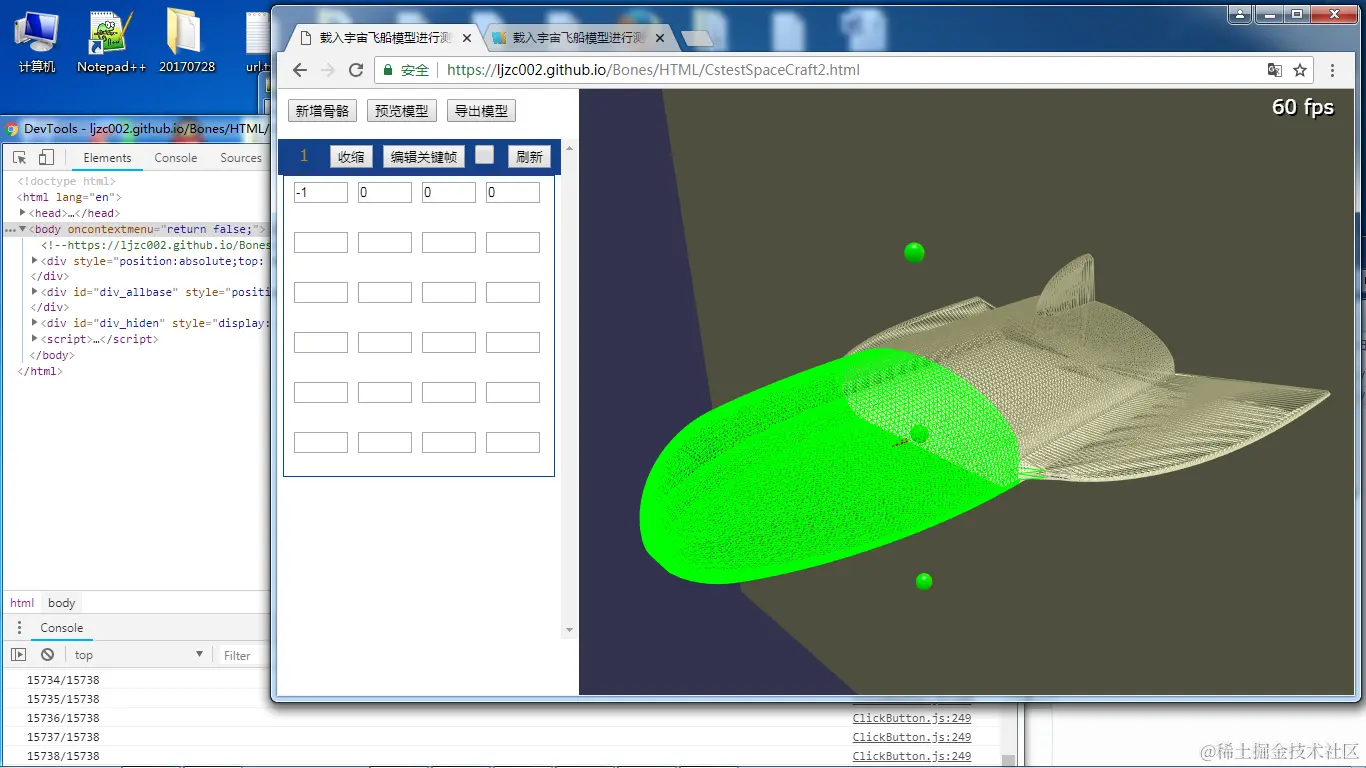This screenshot has width=1366, height=768.
Task: Click the green sphere at the spacecraft center
Action: (x=919, y=433)
